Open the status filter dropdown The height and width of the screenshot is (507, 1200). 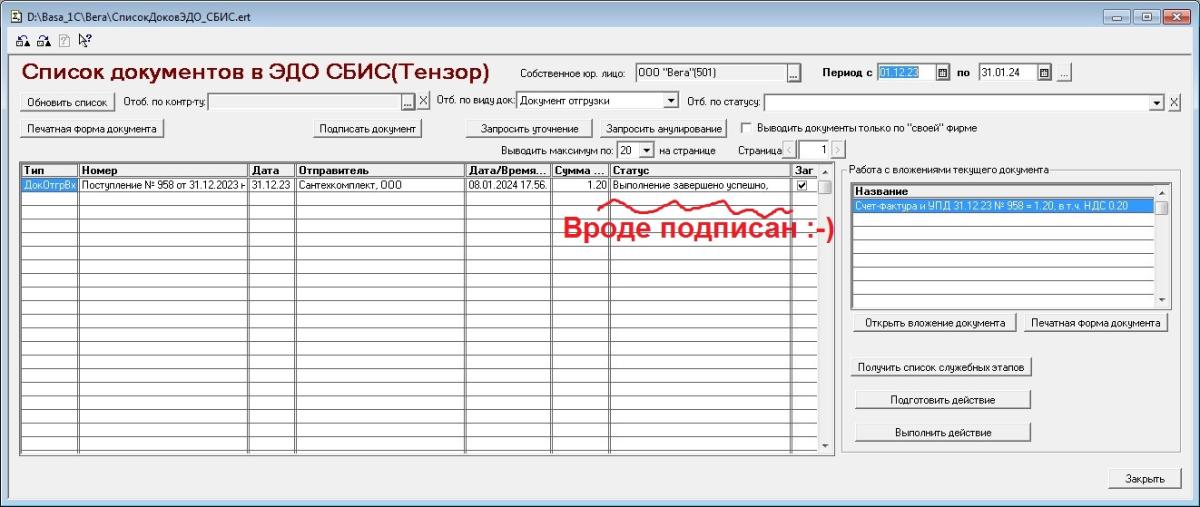1157,102
